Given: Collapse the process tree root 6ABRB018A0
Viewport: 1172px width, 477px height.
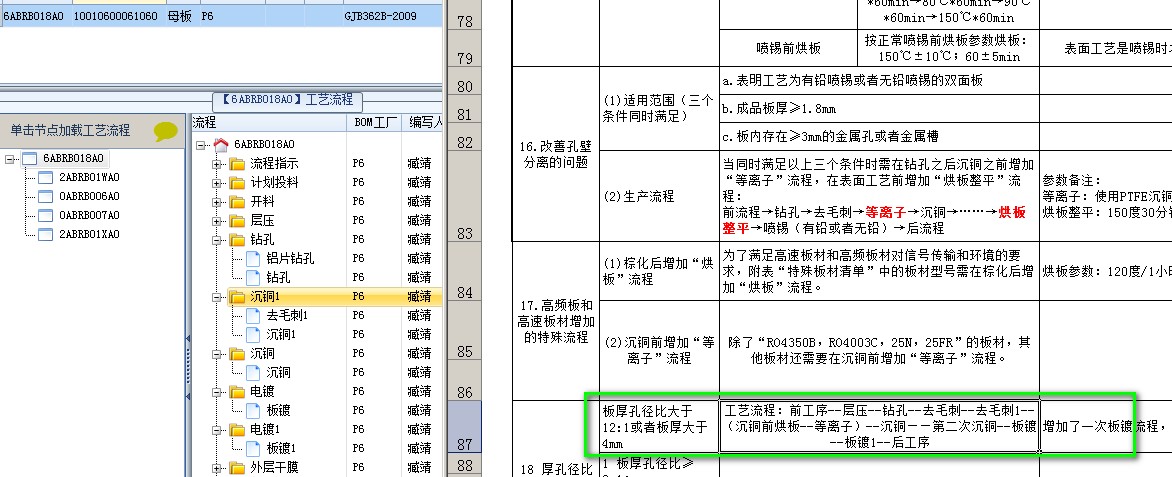Looking at the screenshot, I should [x=200, y=144].
